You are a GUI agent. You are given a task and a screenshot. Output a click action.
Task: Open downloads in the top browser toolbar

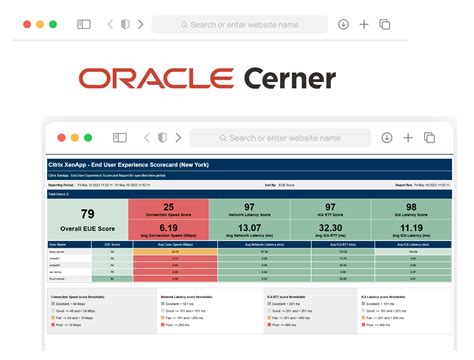click(x=343, y=24)
